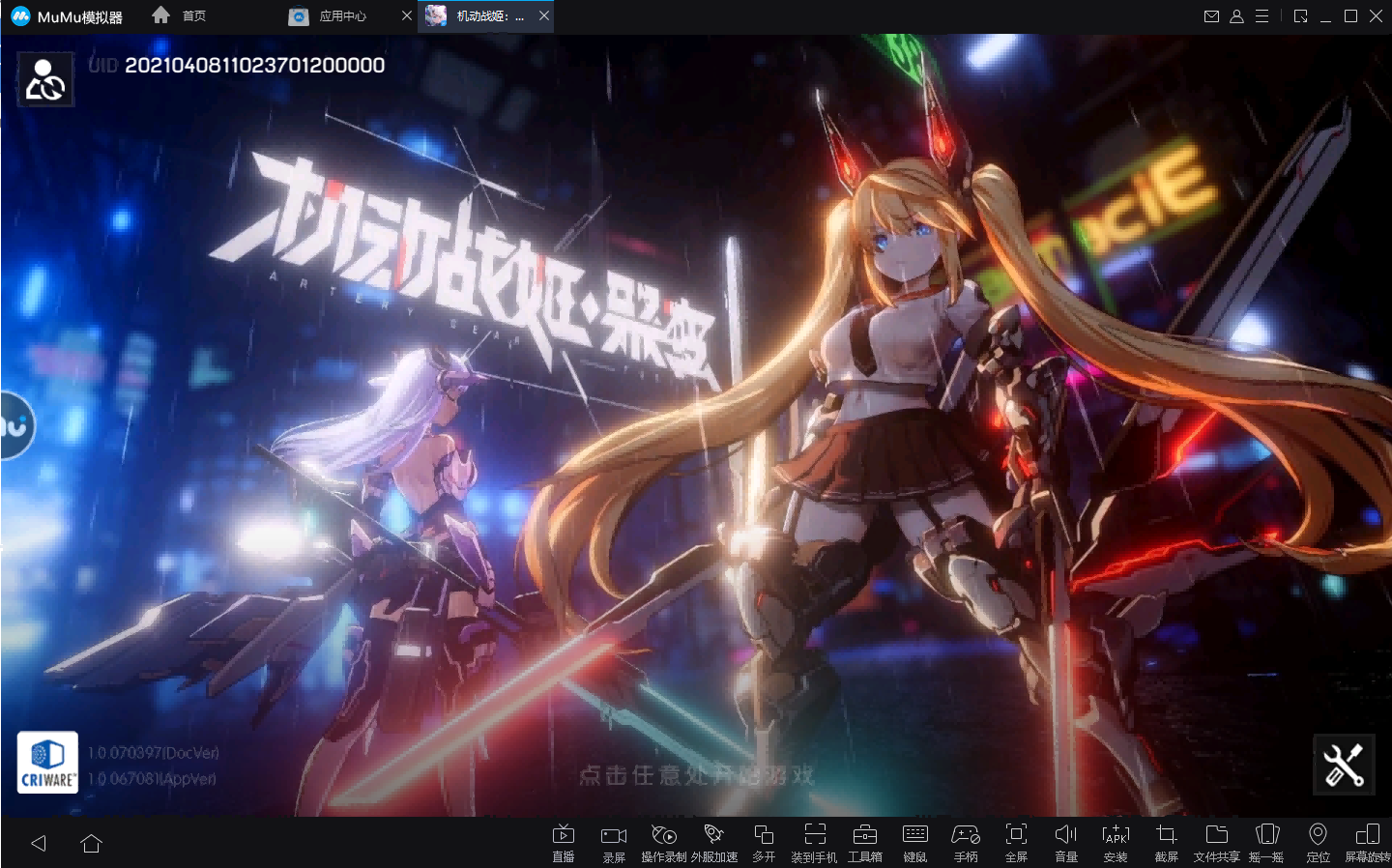This screenshot has height=868, width=1392.
Task: Take a screenshot with 截屏
Action: point(1167,843)
